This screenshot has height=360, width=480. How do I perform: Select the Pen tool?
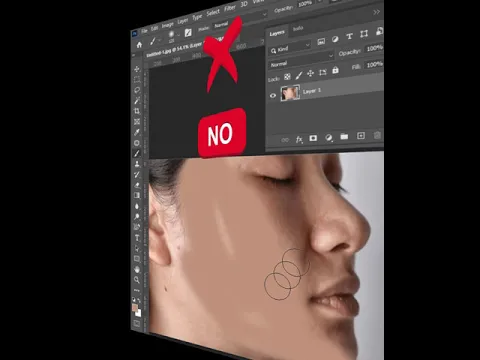137,227
